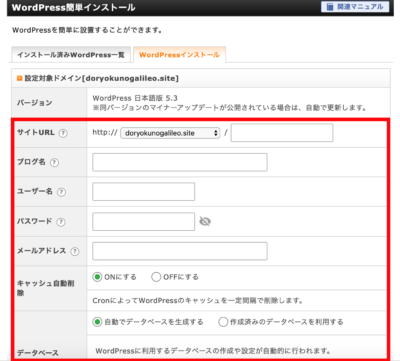Show help icon next to メールアドレス
The height and width of the screenshot is (361, 400).
coord(75,251)
